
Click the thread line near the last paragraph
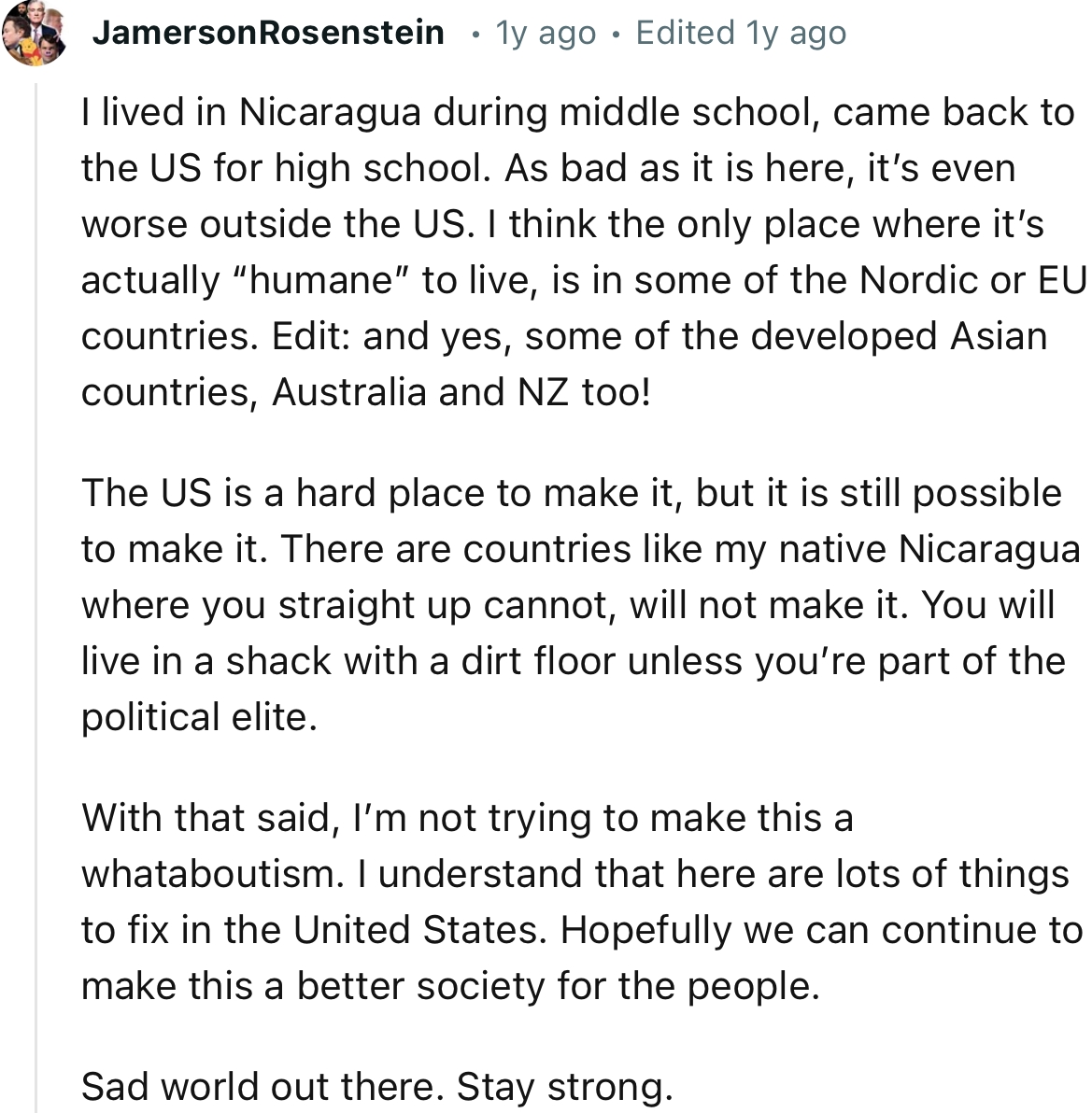click(35, 1083)
